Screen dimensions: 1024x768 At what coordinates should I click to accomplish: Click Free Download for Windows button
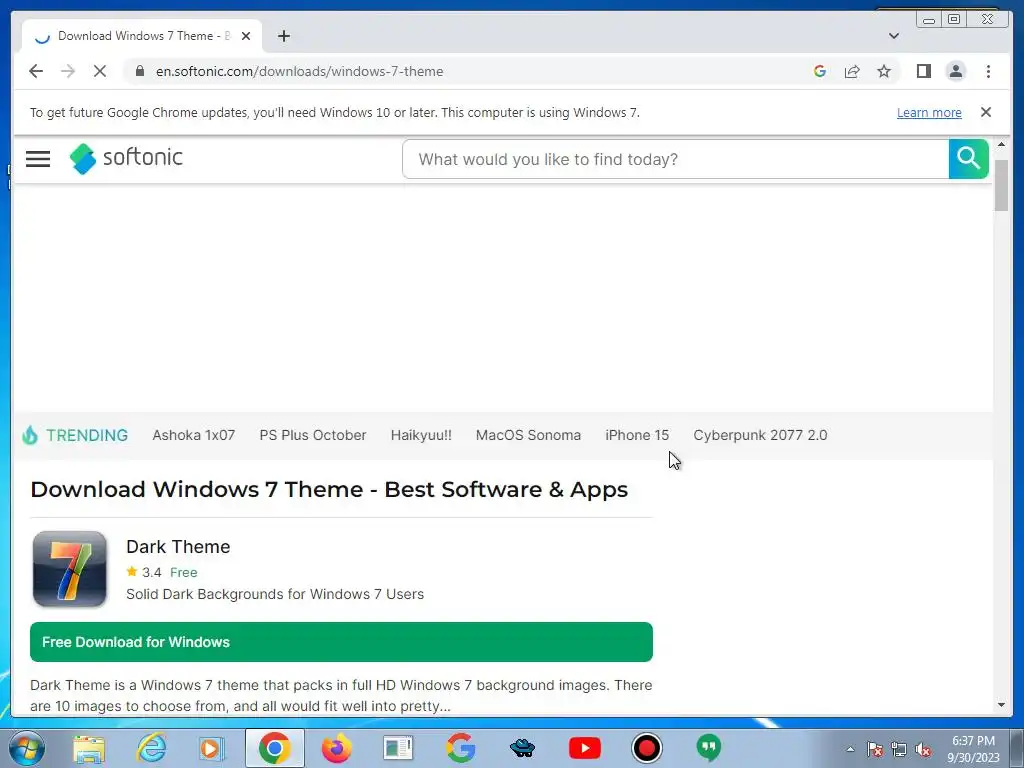click(x=342, y=642)
